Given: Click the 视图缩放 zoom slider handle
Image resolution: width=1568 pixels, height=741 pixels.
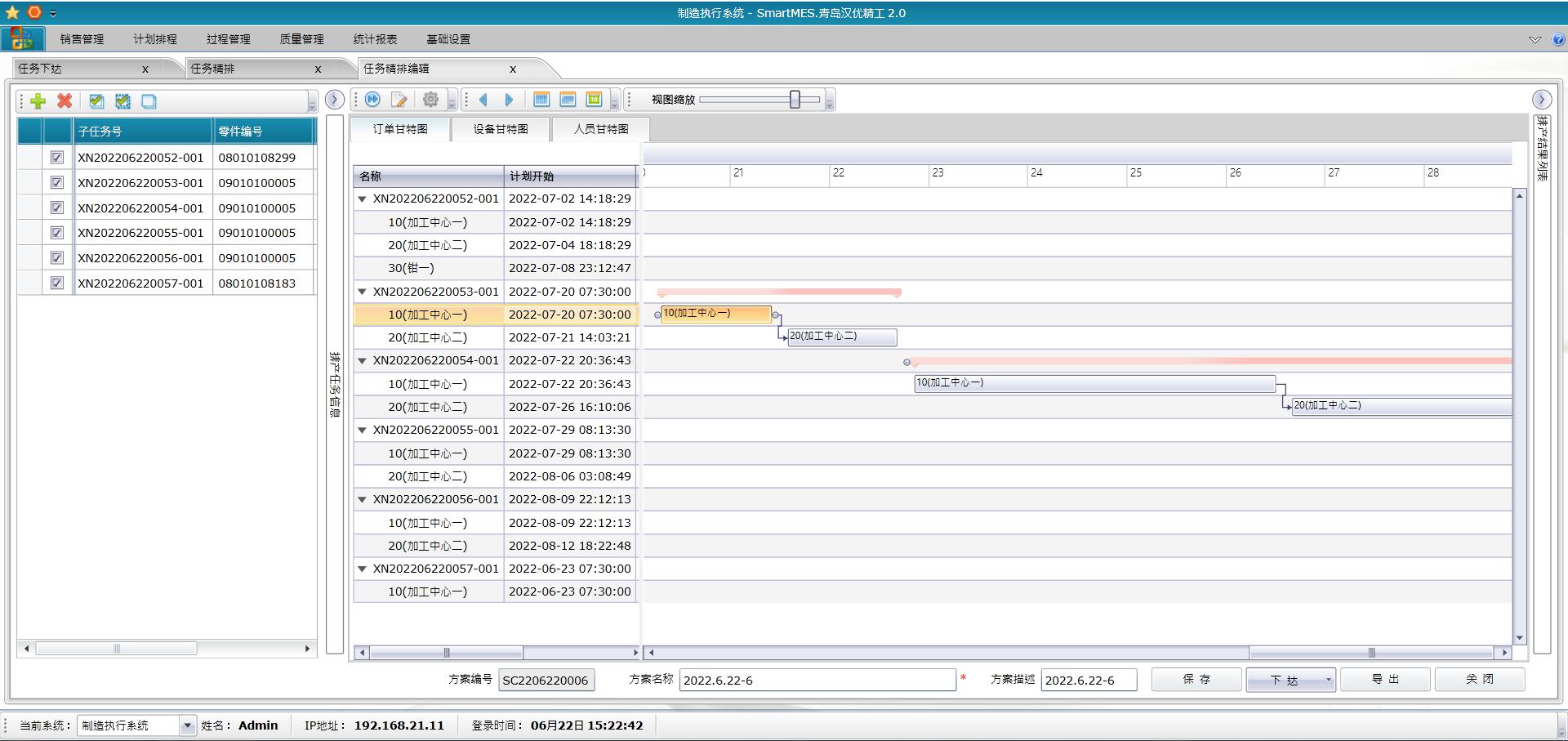Looking at the screenshot, I should point(795,100).
